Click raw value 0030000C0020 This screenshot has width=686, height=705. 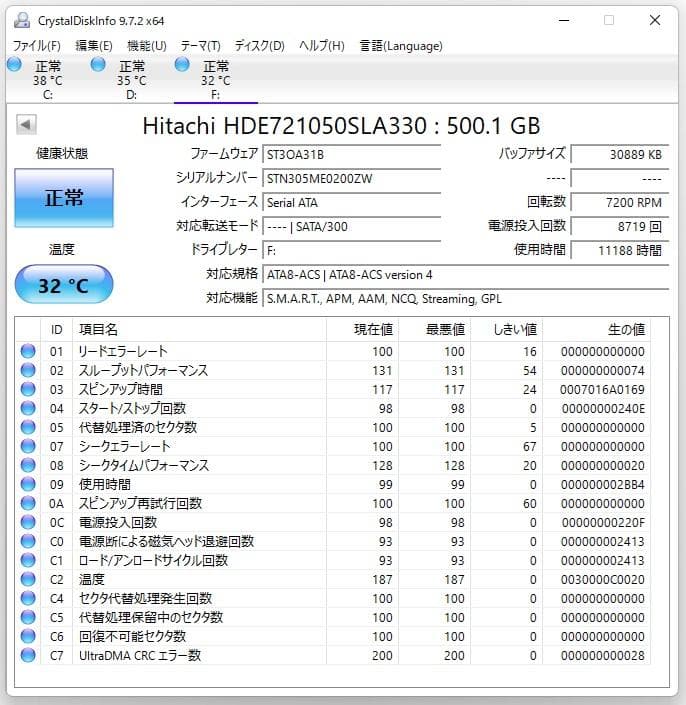pos(603,580)
